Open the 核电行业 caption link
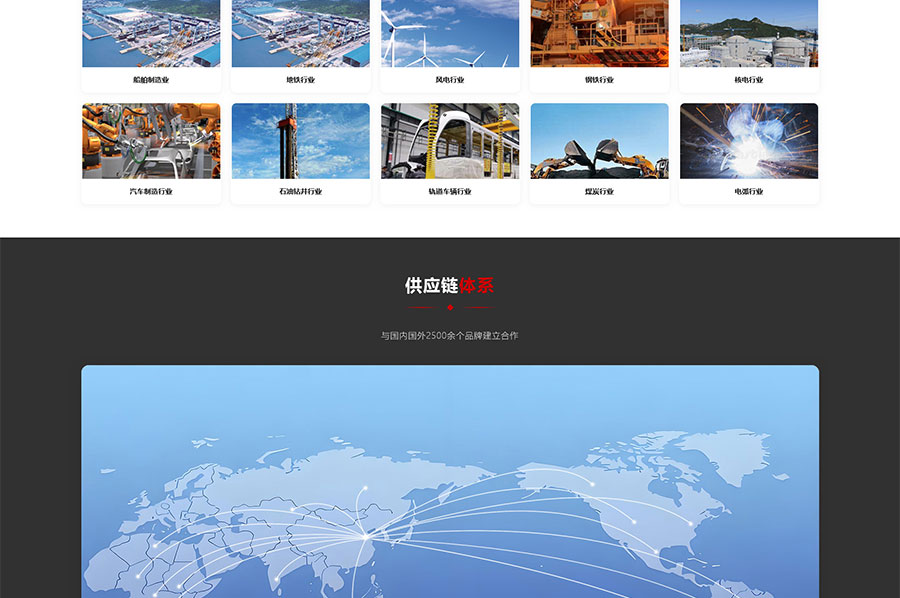 (749, 80)
